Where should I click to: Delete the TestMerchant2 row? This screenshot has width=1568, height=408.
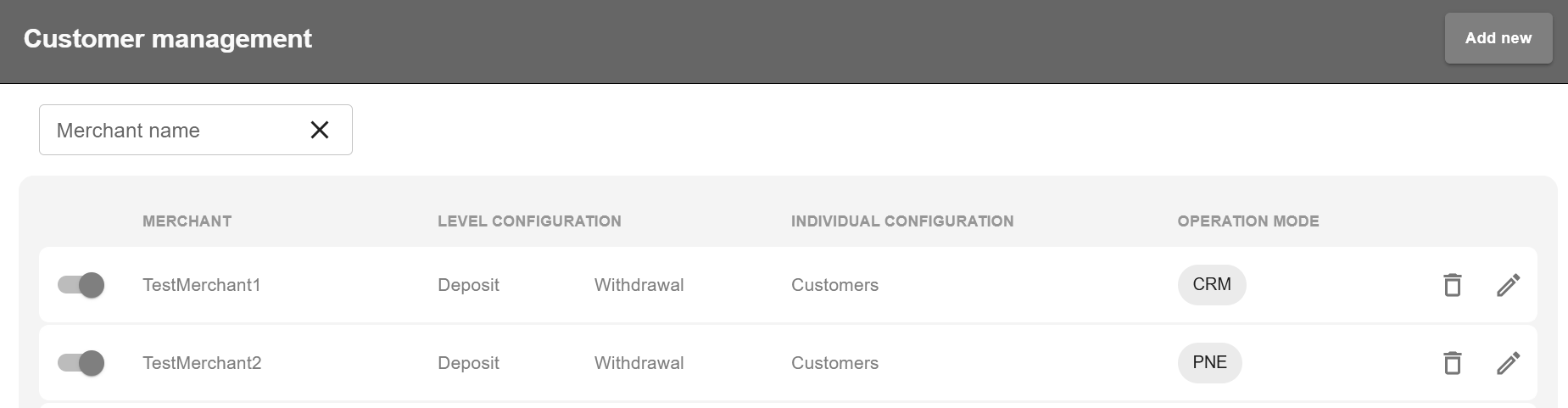1452,363
